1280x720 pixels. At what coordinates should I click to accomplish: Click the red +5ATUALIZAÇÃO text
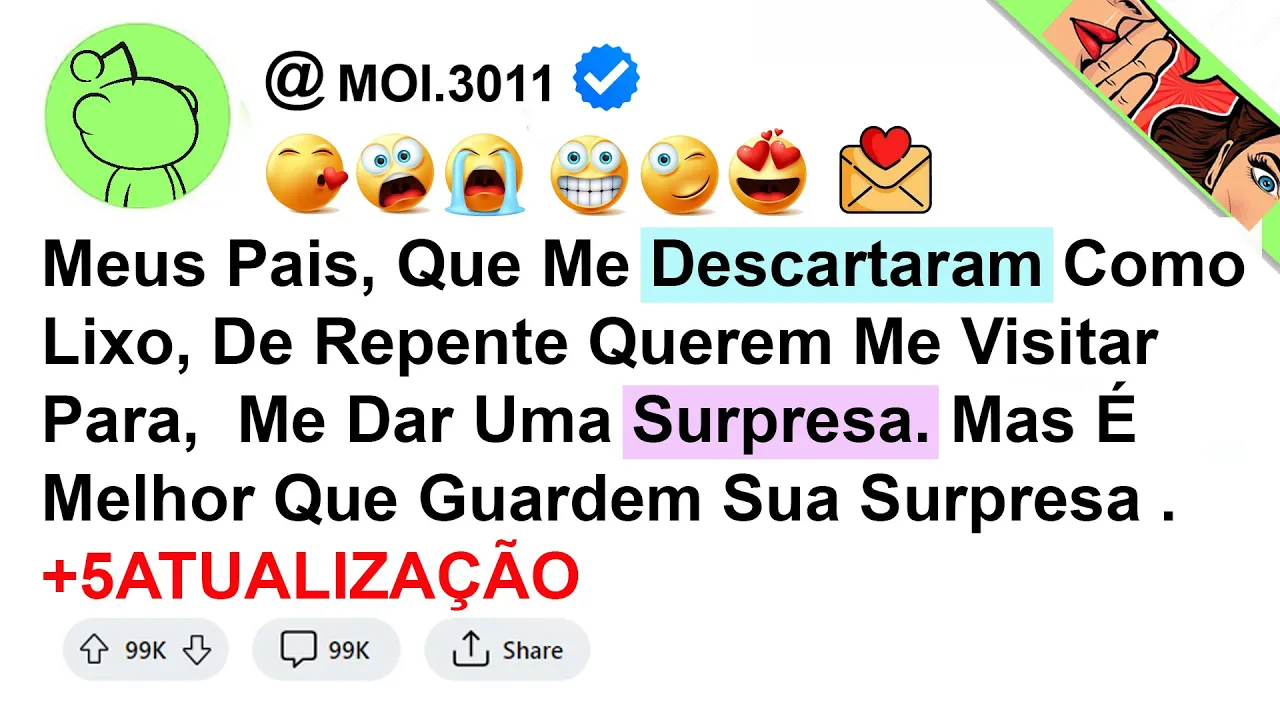(311, 578)
